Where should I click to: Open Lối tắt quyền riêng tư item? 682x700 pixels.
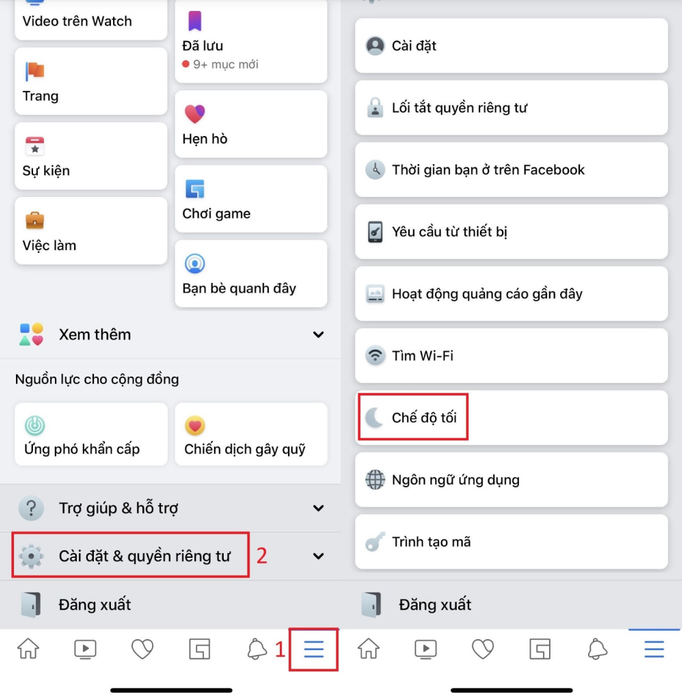512,108
